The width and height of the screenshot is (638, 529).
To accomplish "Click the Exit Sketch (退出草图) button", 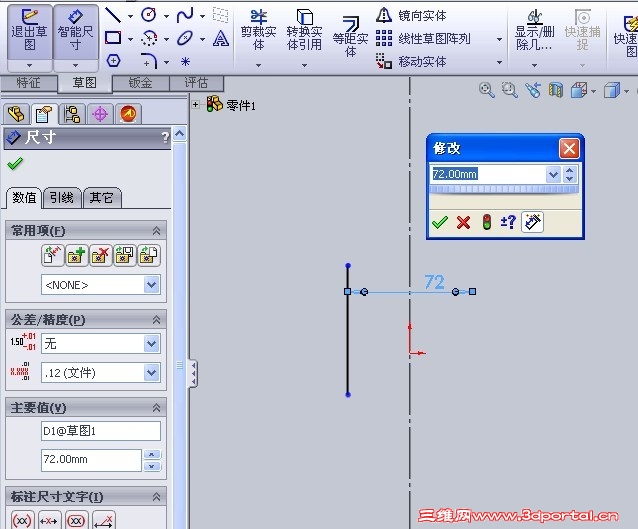I will 29,32.
